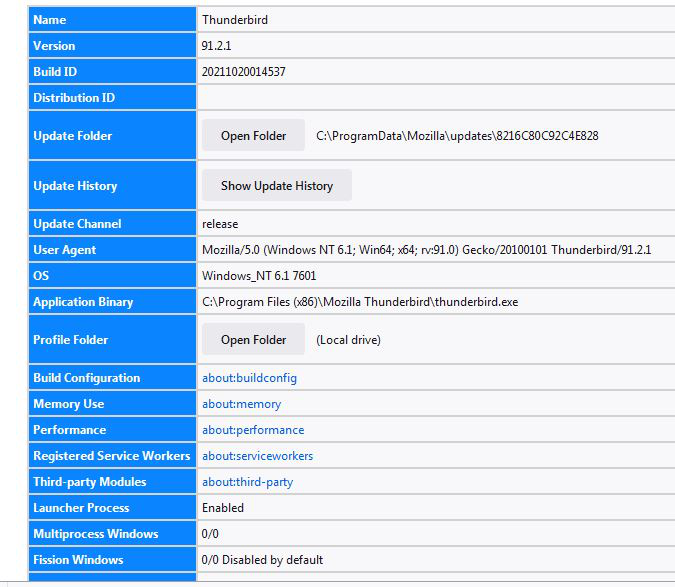Select the (Local drive) text

pyautogui.click(x=348, y=340)
